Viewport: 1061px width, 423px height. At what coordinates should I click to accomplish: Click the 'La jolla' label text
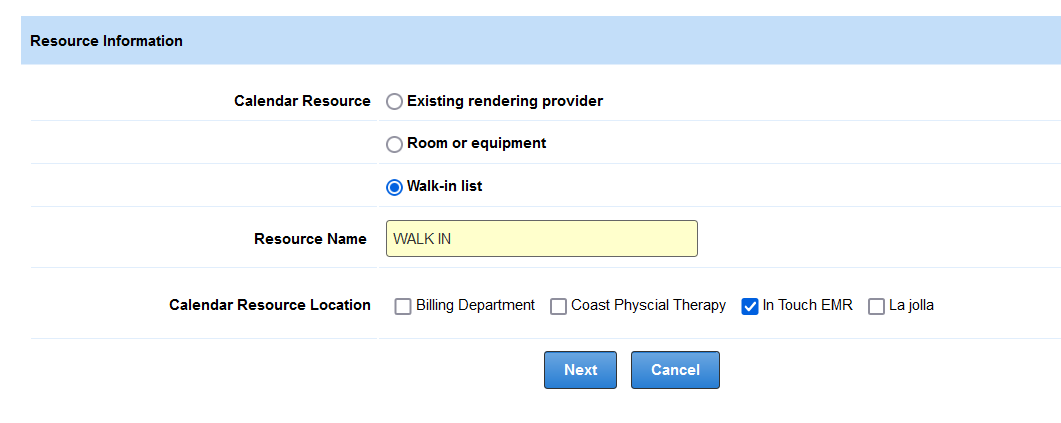911,305
